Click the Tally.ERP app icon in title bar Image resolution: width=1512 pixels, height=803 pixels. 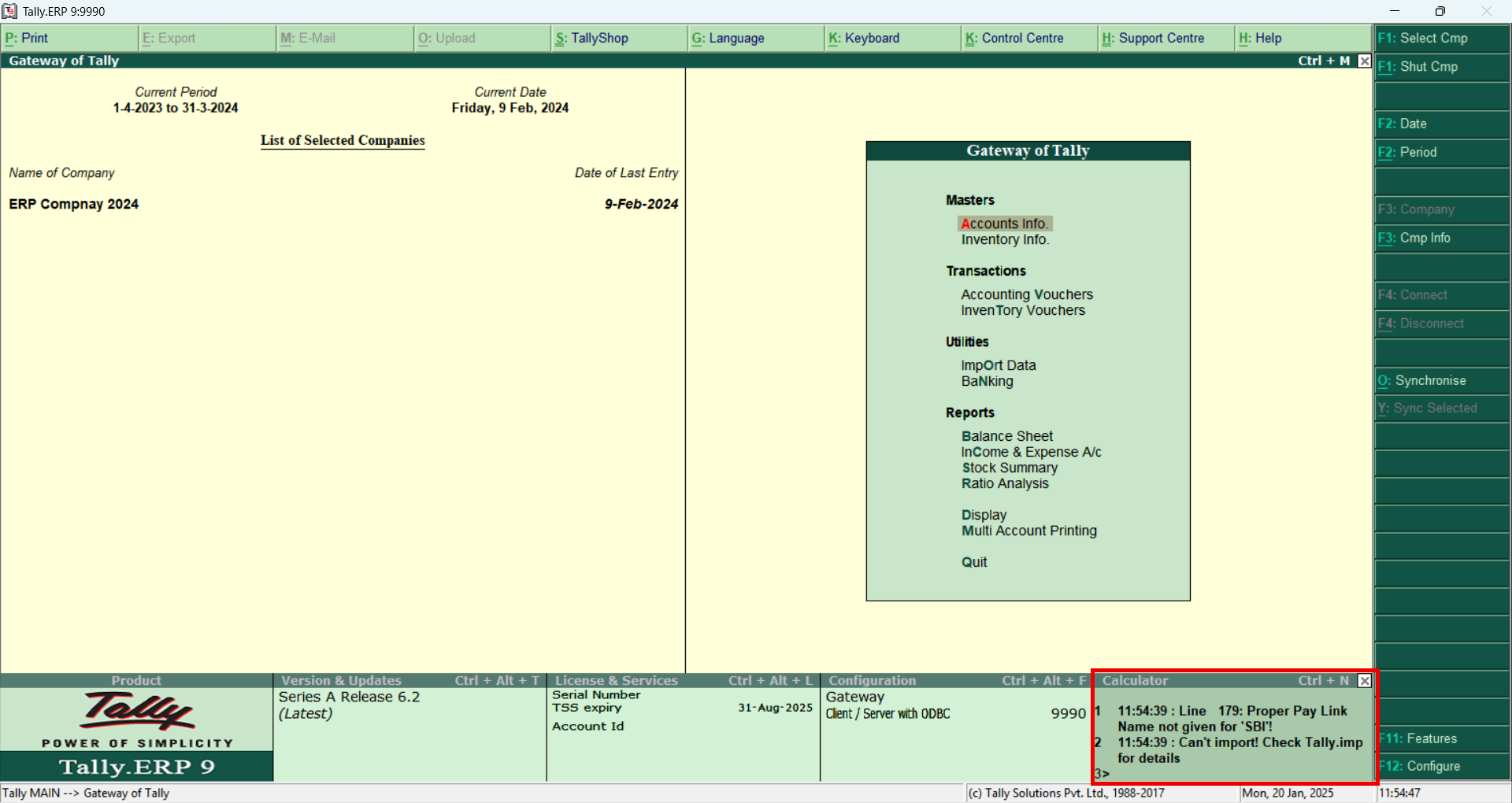pos(9,11)
